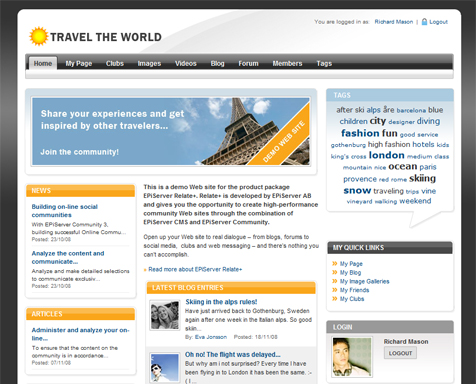Click Richard Mason name in Login panel
This screenshot has height=384, width=476.
(406, 342)
